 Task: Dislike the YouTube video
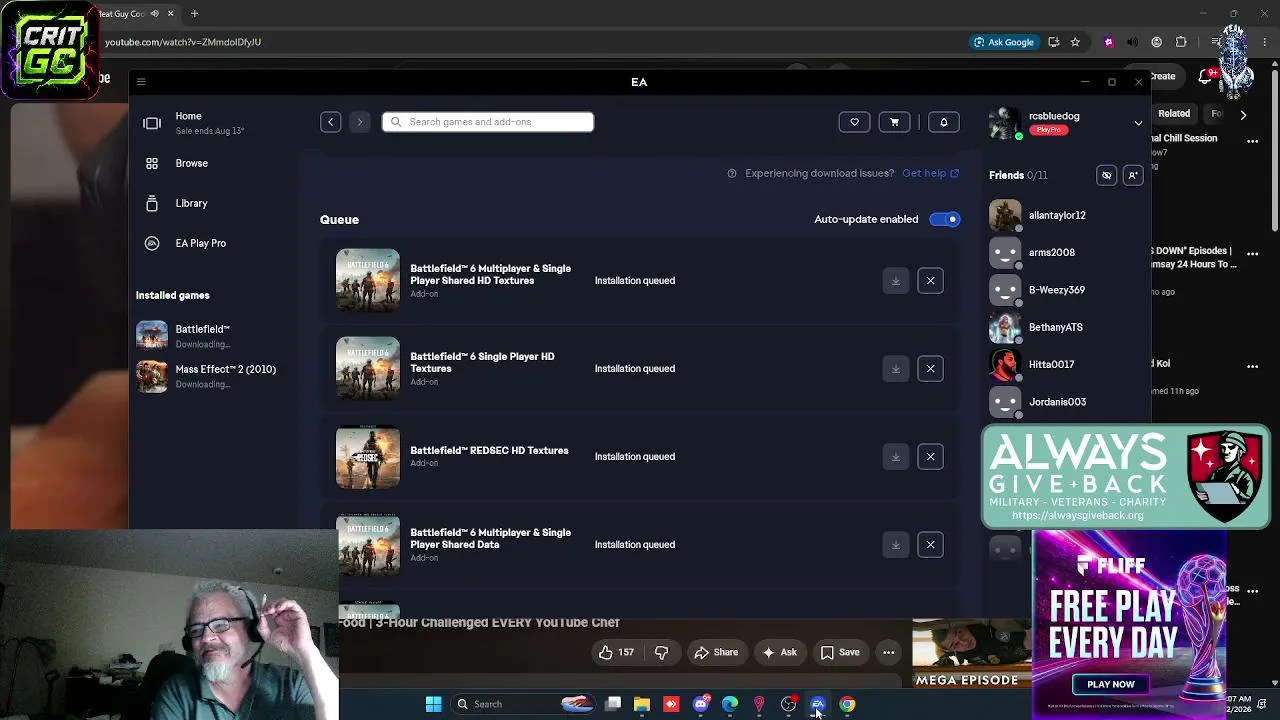(x=661, y=653)
